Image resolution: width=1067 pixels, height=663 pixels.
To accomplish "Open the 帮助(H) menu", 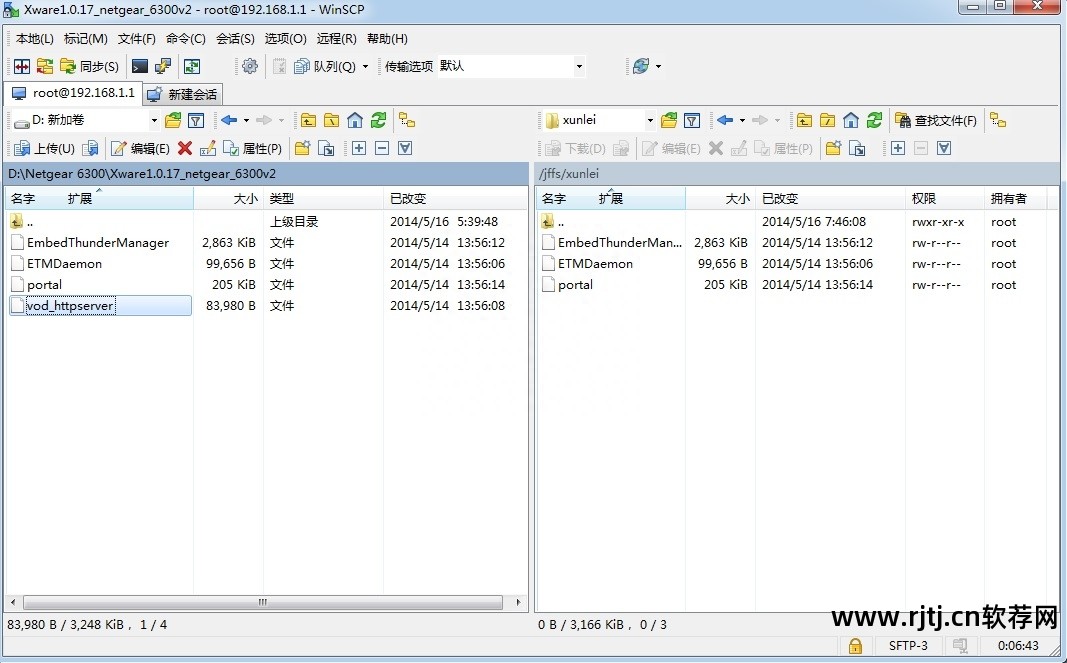I will [x=387, y=39].
